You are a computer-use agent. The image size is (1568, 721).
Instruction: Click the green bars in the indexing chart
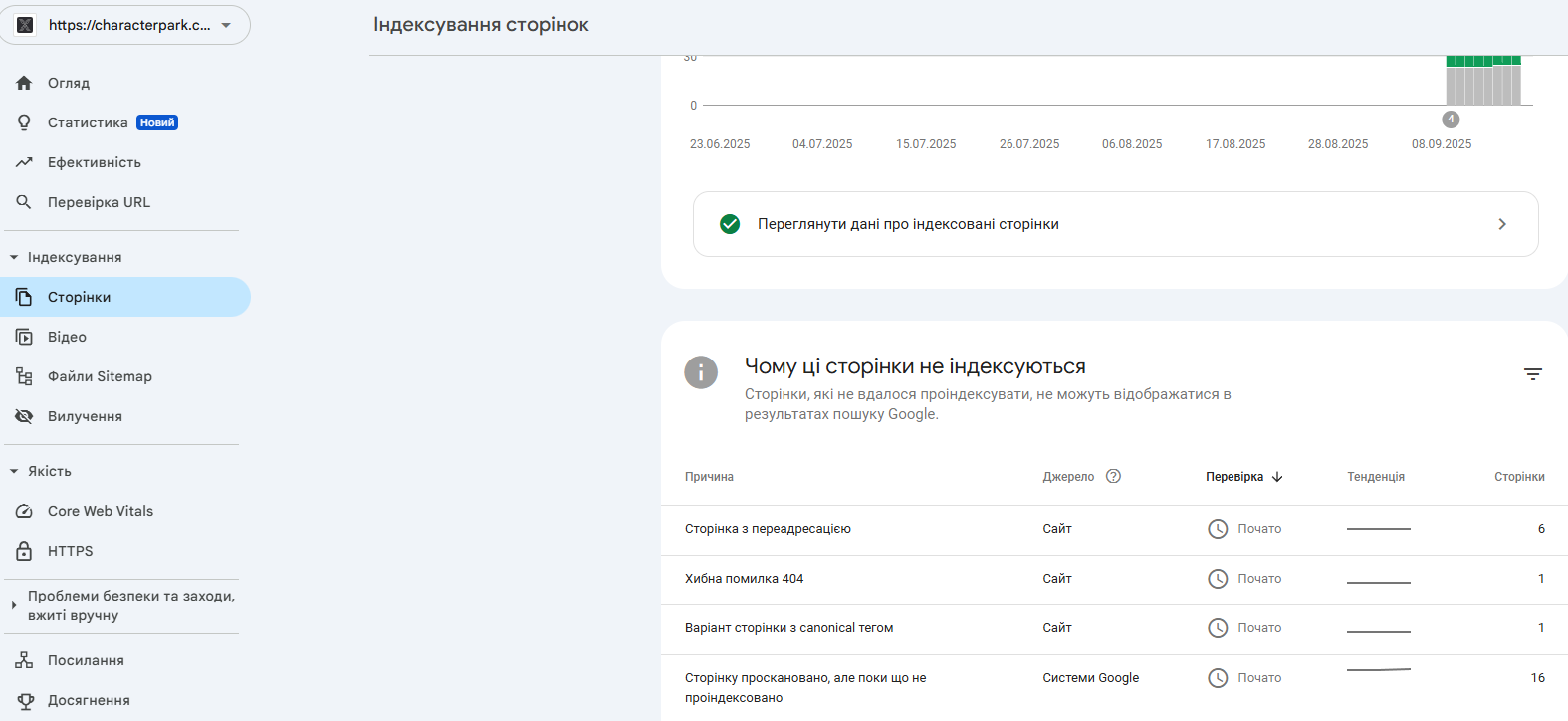click(1483, 61)
